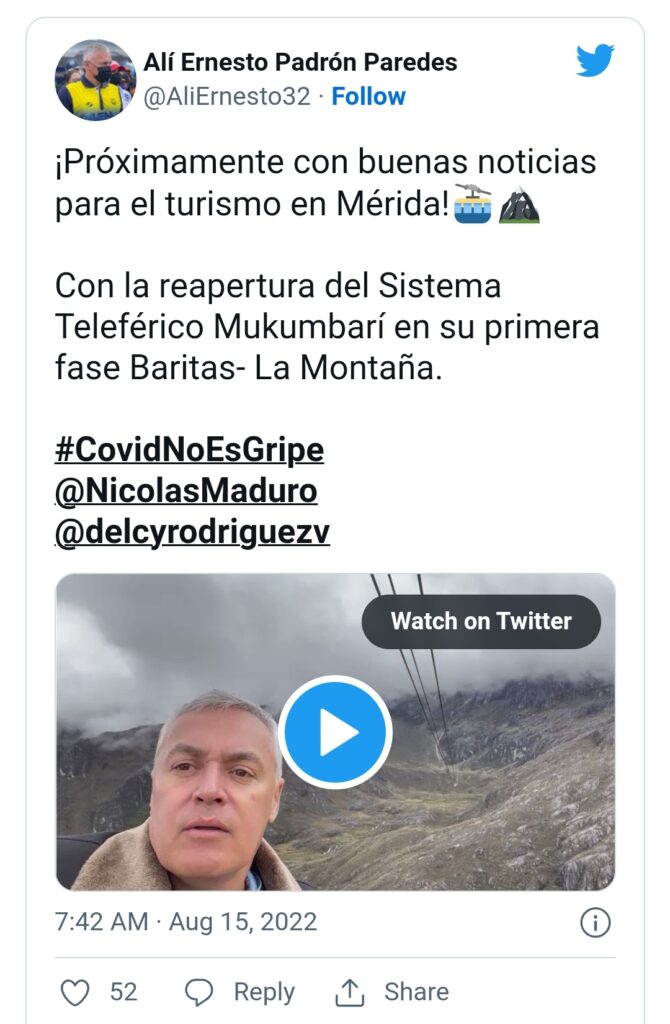The width and height of the screenshot is (670, 1024).
Task: Click the Reply text label
Action: click(x=264, y=992)
